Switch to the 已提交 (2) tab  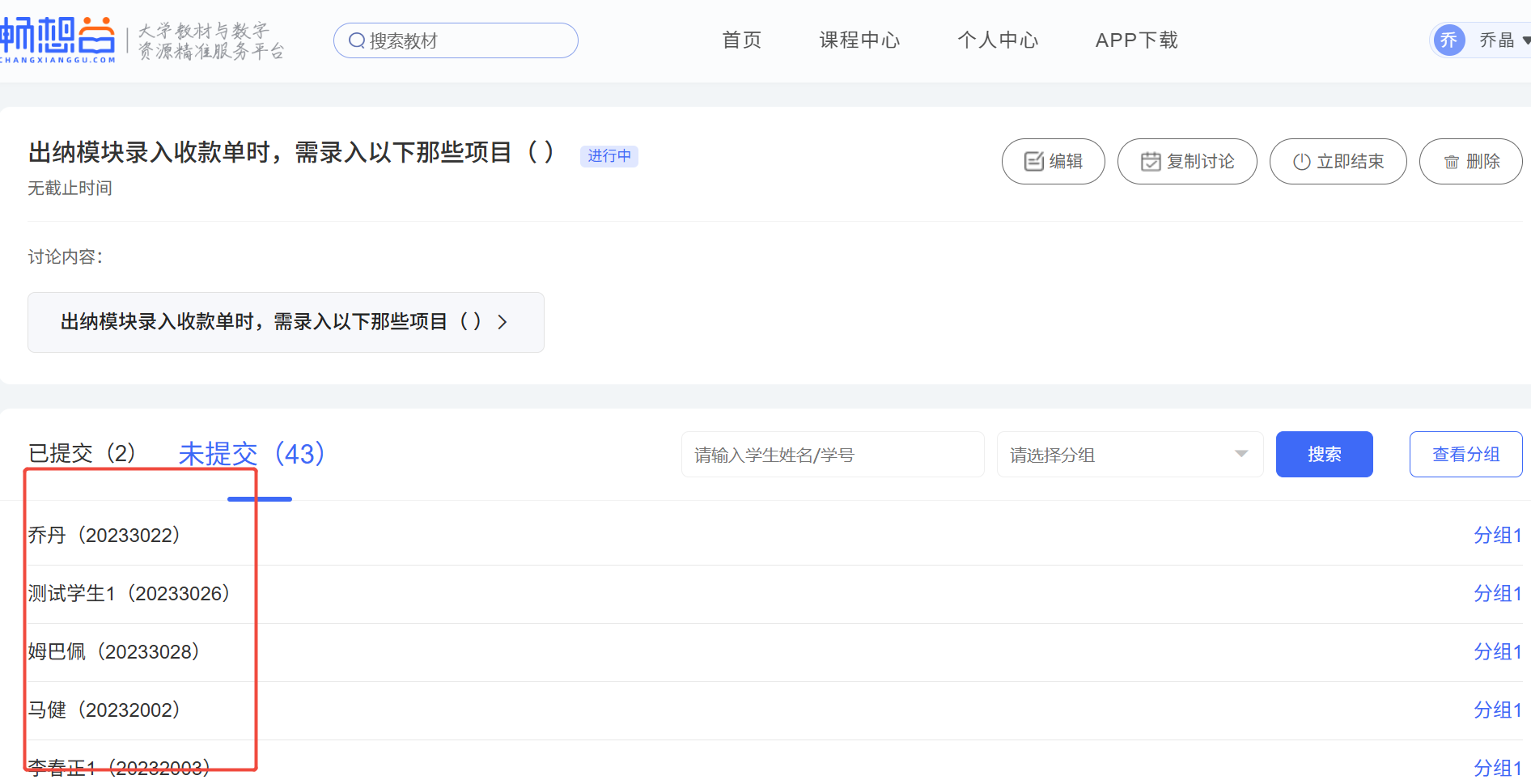tap(82, 453)
